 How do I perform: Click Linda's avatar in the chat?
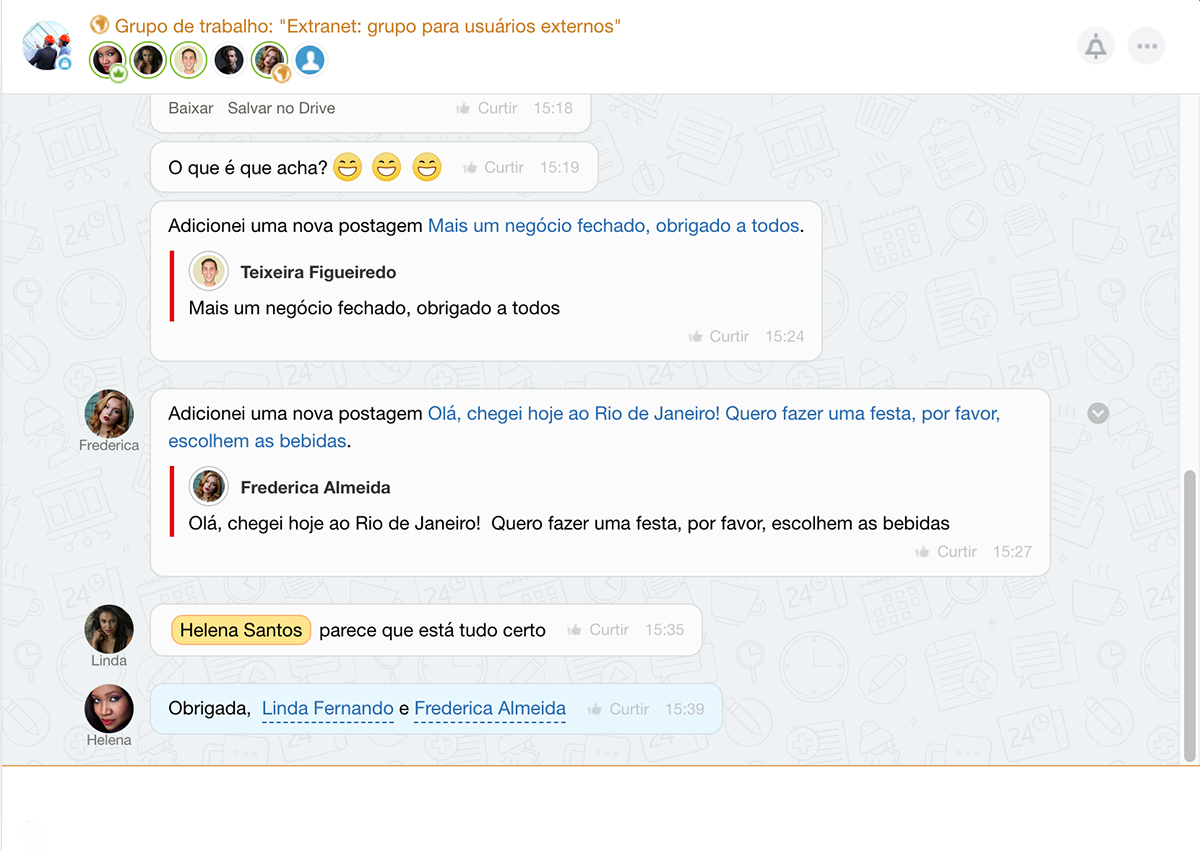click(x=109, y=629)
